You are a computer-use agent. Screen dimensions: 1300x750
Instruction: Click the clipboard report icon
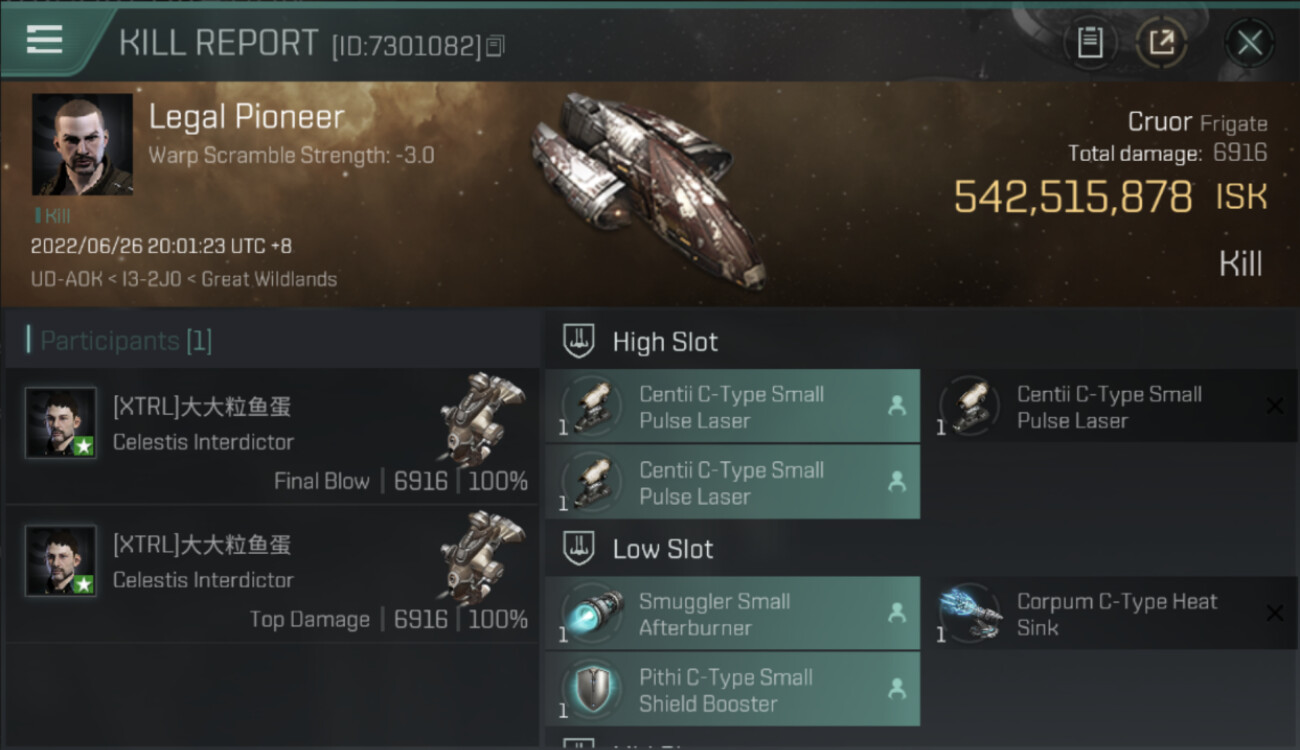pyautogui.click(x=1090, y=43)
